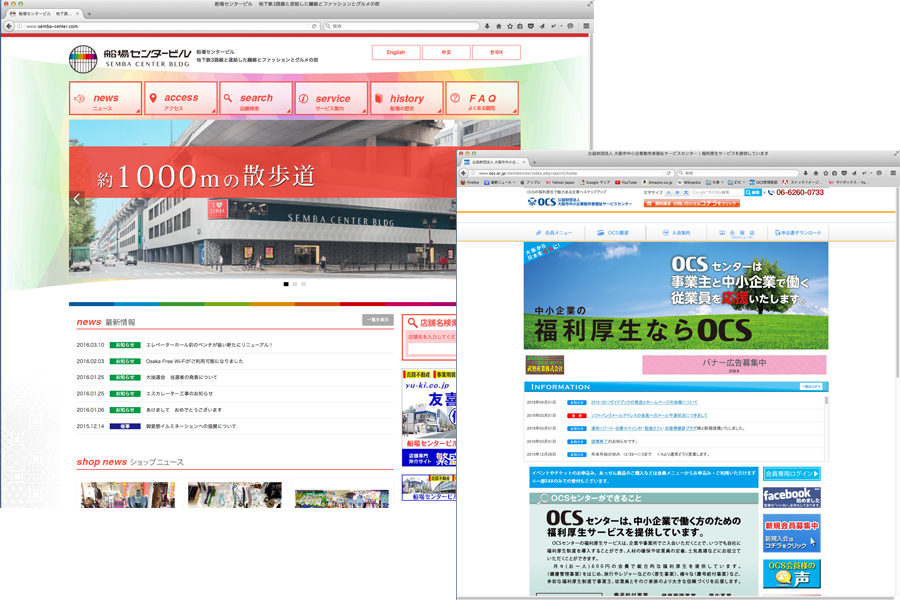This screenshot has width=900, height=600.
Task: Reload the Semba Center page
Action: click(314, 26)
